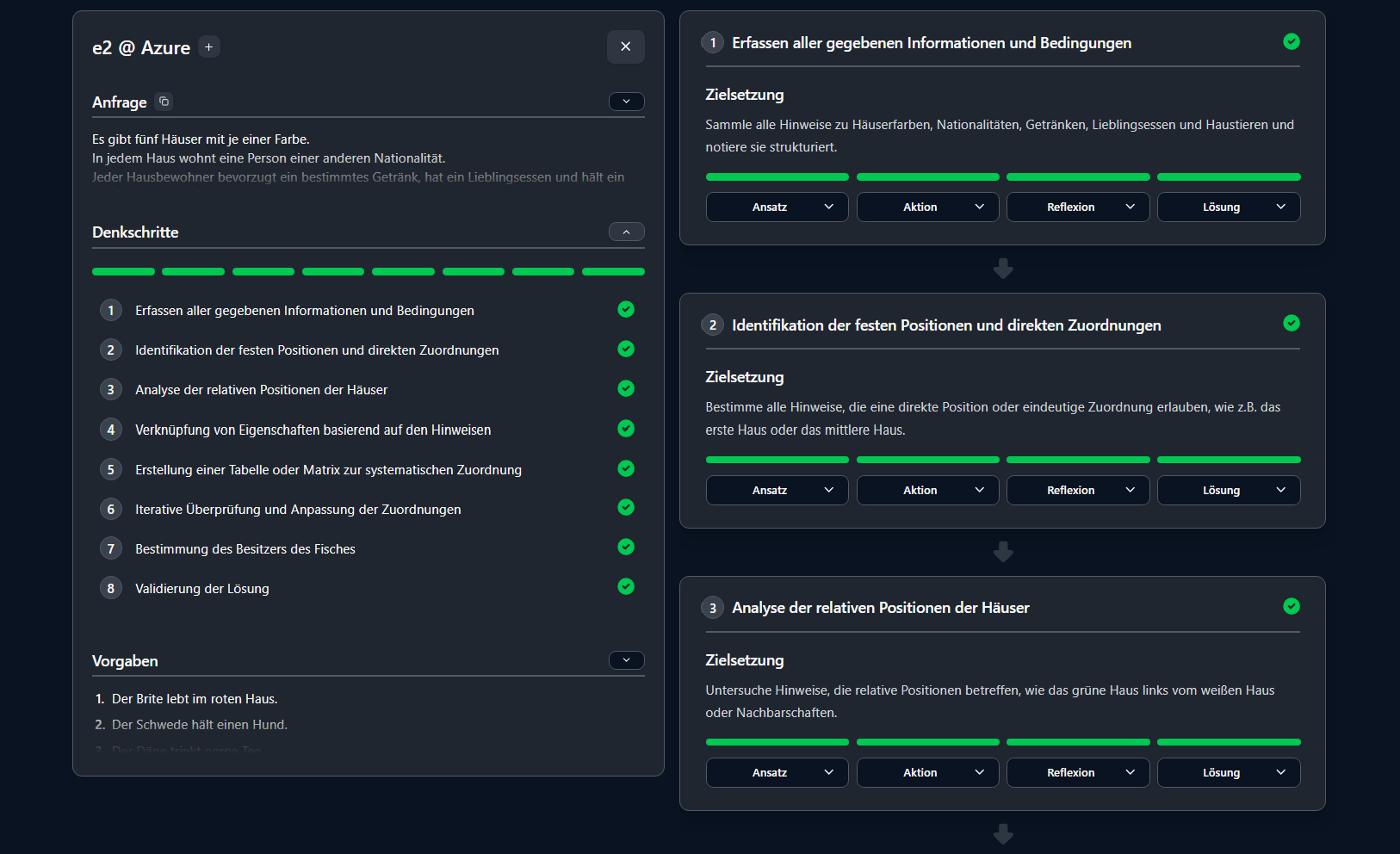Click checkmark for Analyse der relativen Positionen list item

coord(626,388)
